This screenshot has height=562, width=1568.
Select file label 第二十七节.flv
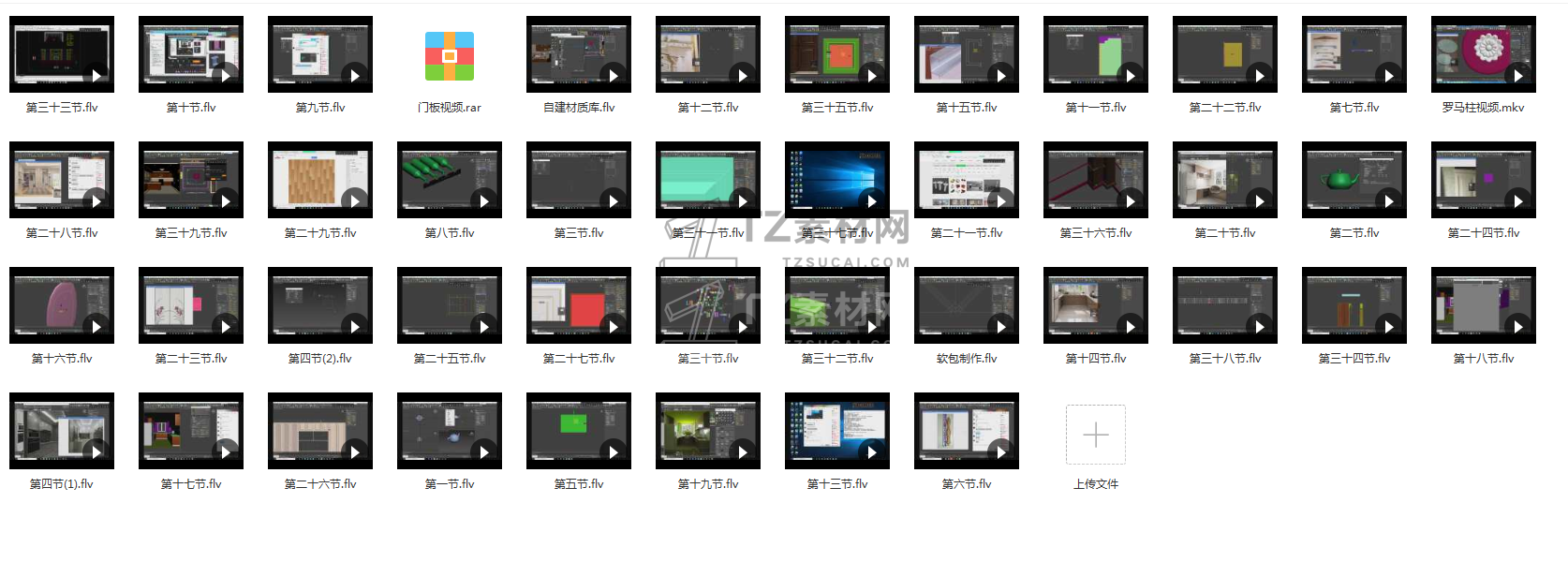click(579, 359)
